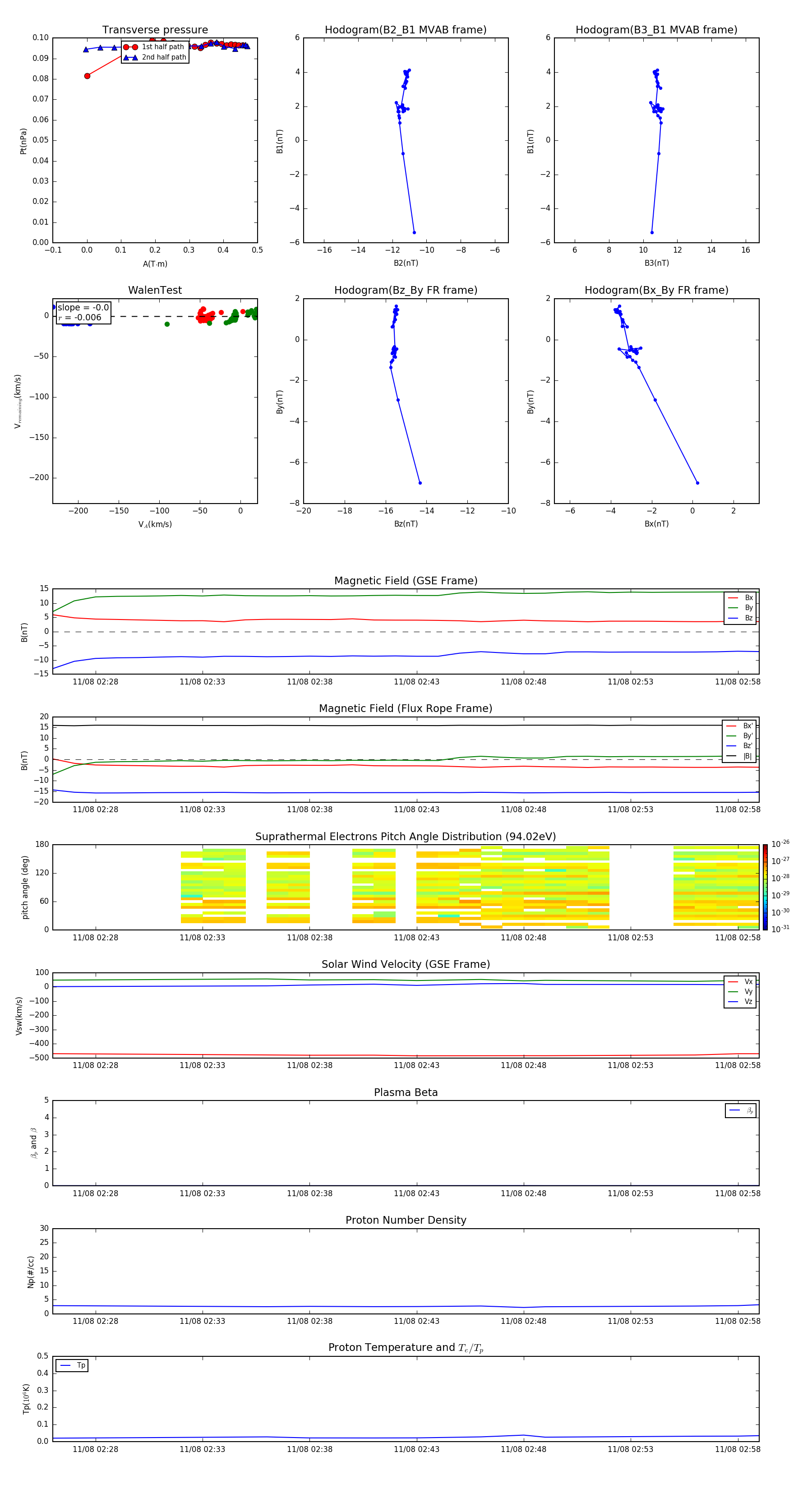Click the Vy entry in velocity legend
This screenshot has height=1489, width=812.
[740, 992]
